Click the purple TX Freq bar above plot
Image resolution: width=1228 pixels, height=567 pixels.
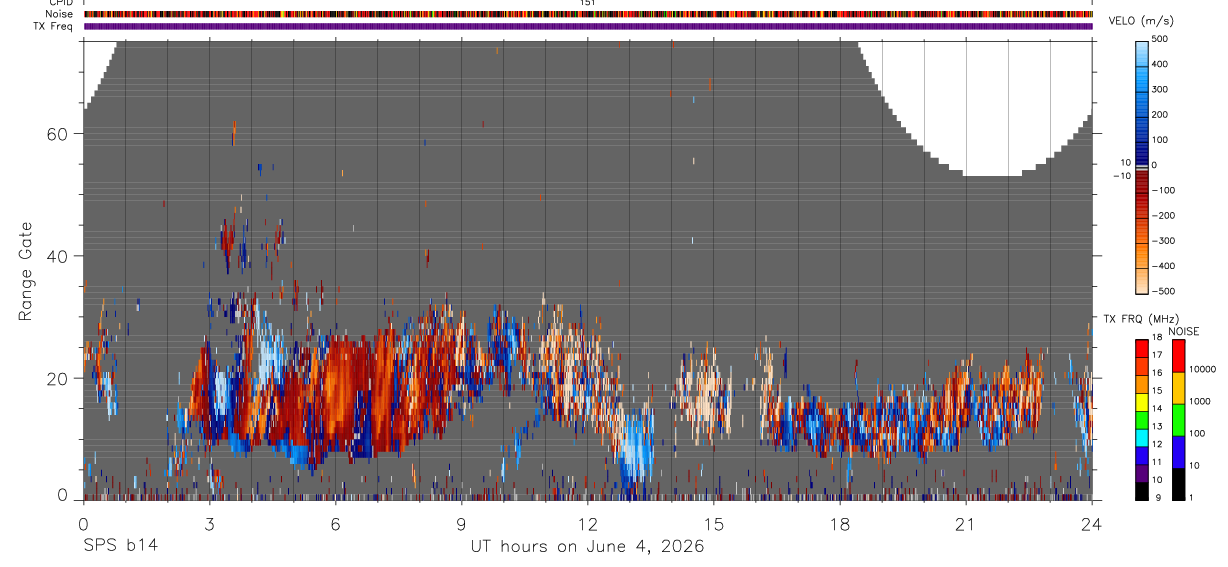point(588,26)
